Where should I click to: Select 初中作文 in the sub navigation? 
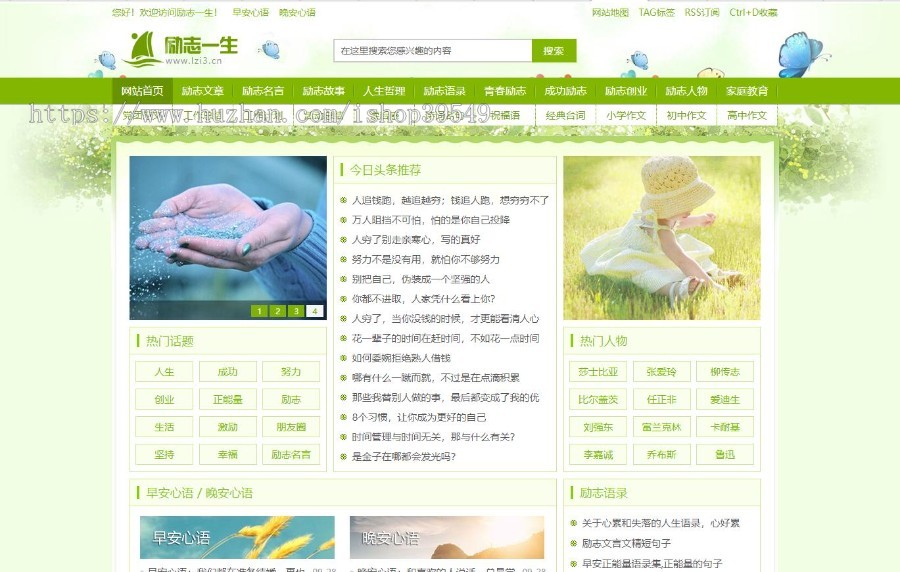pyautogui.click(x=686, y=115)
